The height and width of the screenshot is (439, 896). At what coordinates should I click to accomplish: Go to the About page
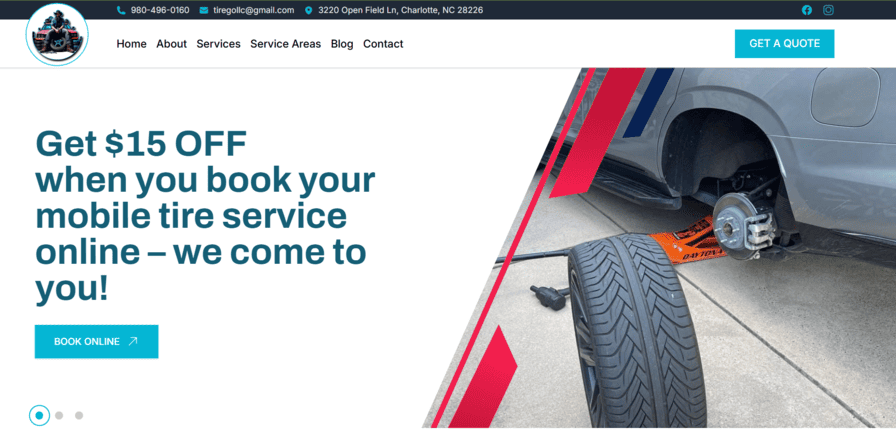pyautogui.click(x=171, y=44)
